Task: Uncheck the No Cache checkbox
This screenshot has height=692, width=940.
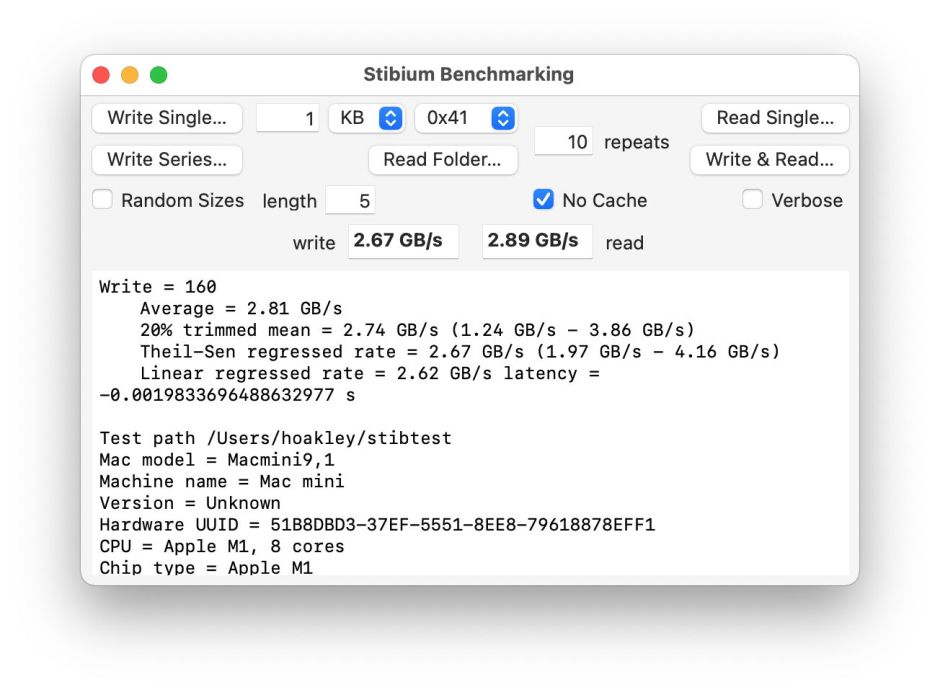Action: [x=543, y=200]
